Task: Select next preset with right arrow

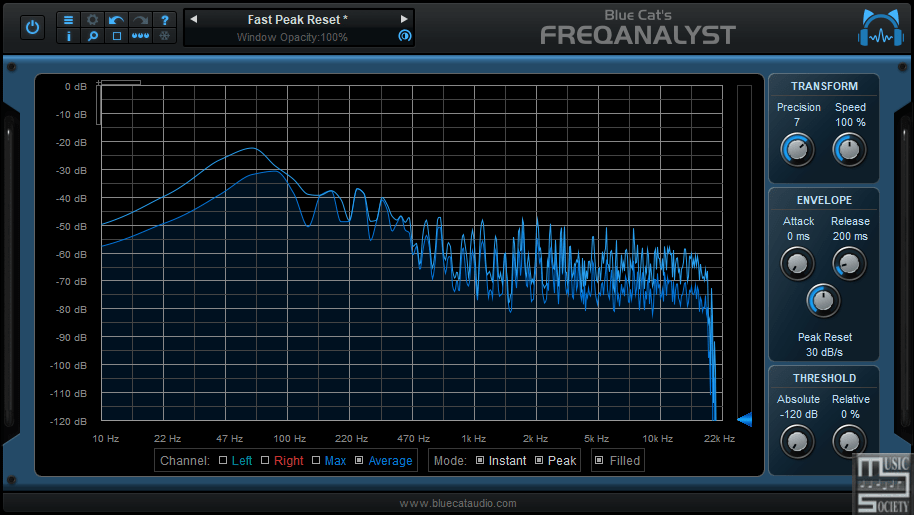Action: tap(404, 19)
